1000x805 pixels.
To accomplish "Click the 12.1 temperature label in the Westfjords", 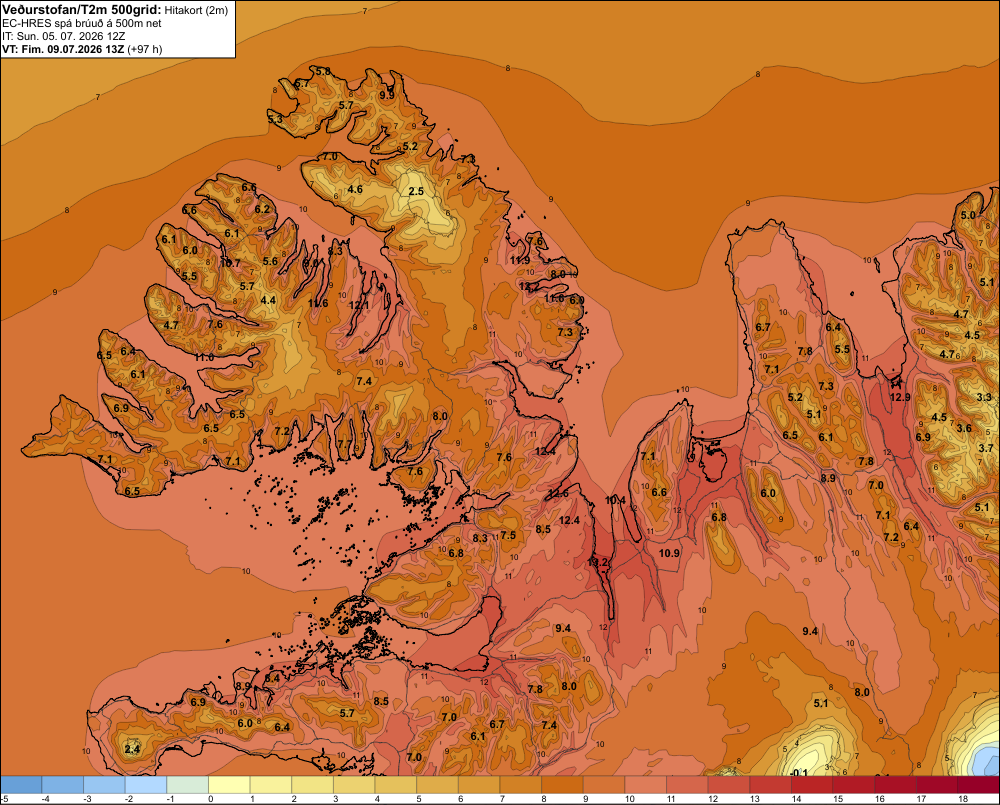I will pos(359,306).
